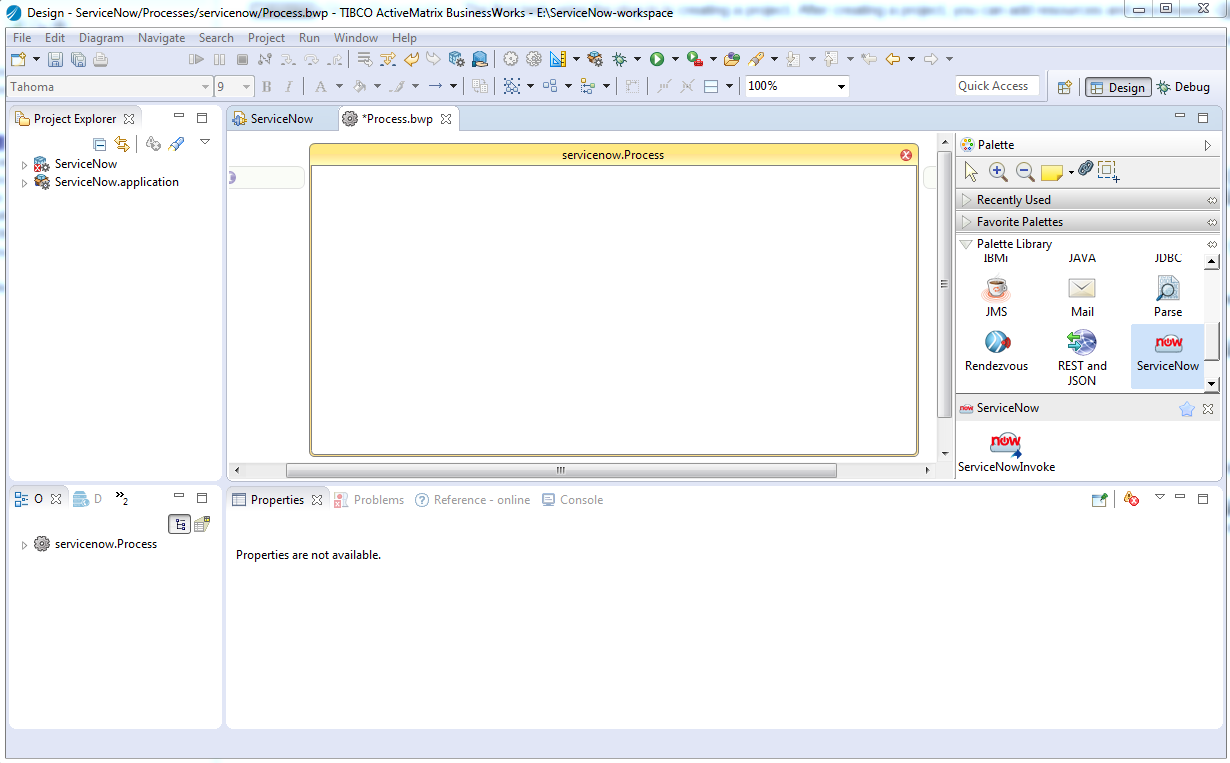Pick the Select arrow tool in Palette
The height and width of the screenshot is (763, 1230).
coord(971,171)
